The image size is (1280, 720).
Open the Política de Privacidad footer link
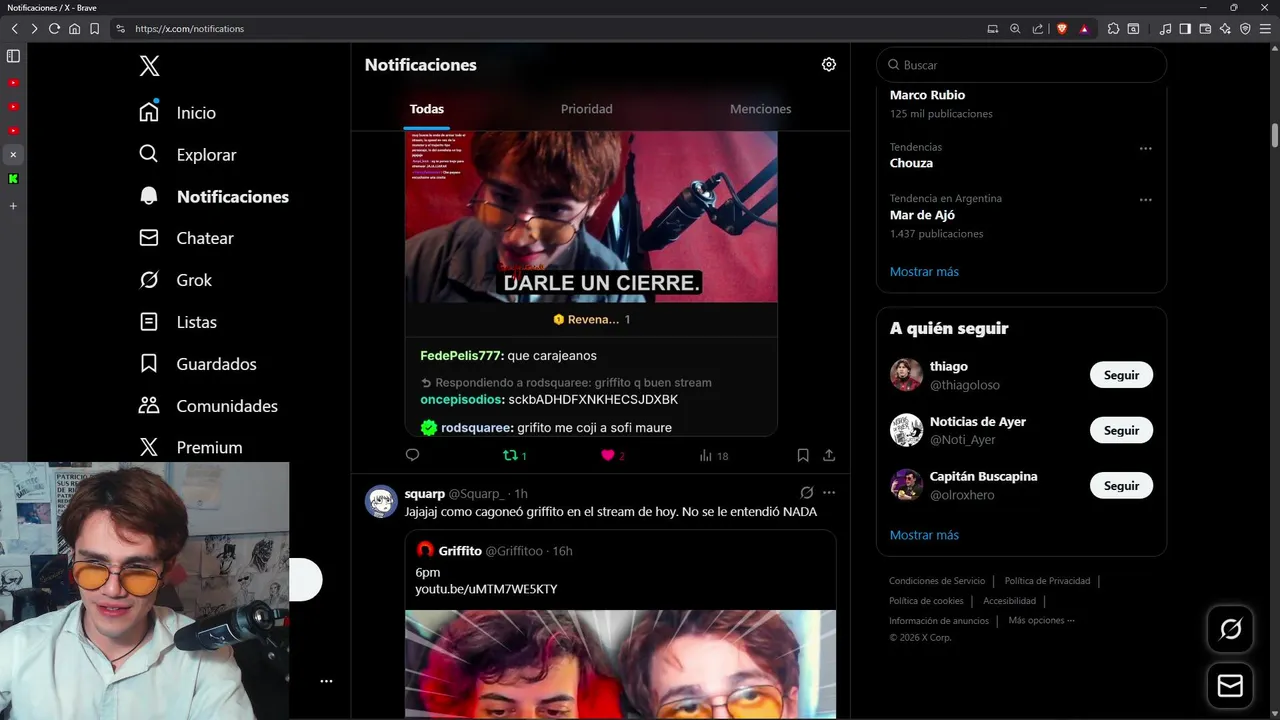1047,581
